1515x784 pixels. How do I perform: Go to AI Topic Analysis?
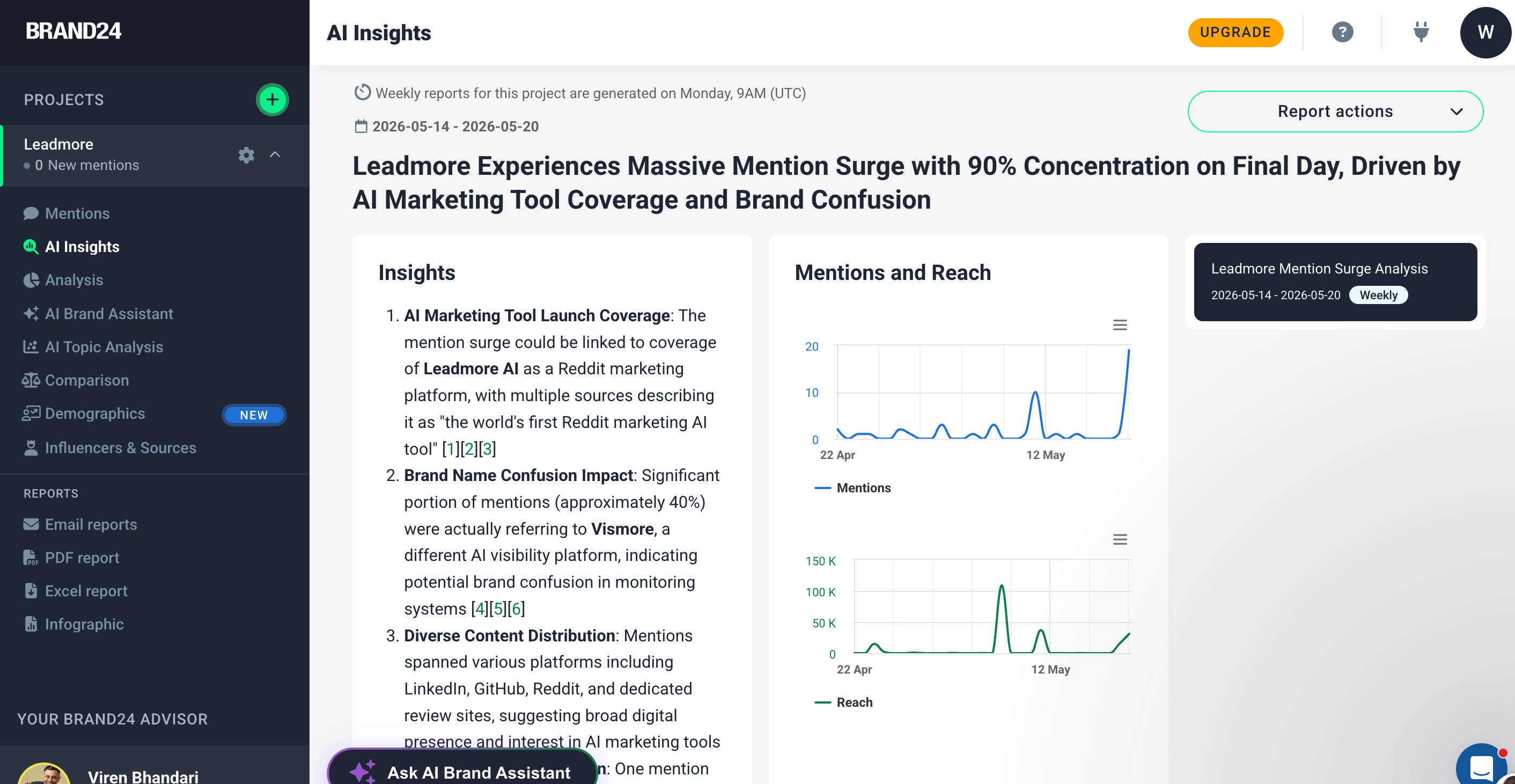coord(104,347)
